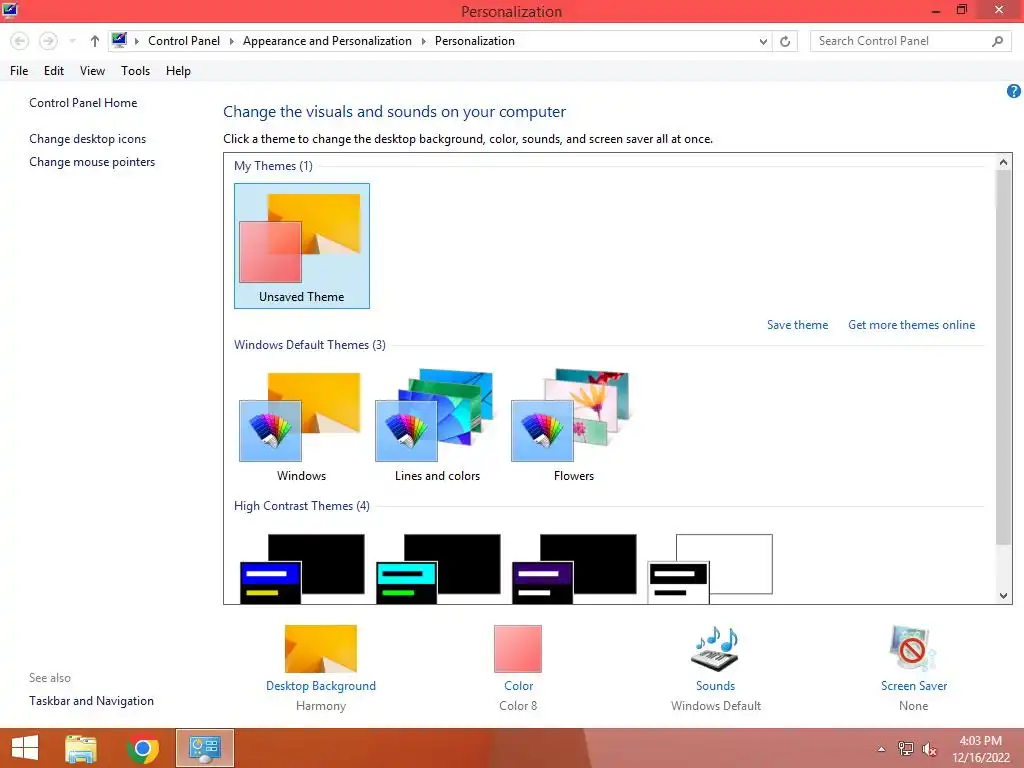Click the search magnifier icon
1024x768 pixels.
click(x=997, y=41)
